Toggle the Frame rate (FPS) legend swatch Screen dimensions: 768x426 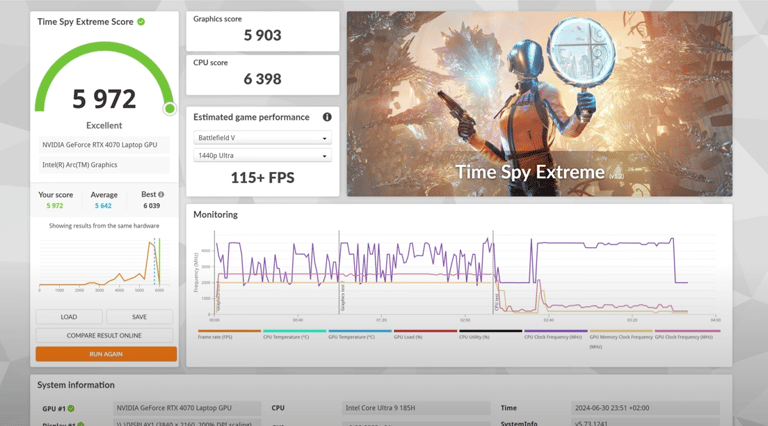click(x=229, y=331)
